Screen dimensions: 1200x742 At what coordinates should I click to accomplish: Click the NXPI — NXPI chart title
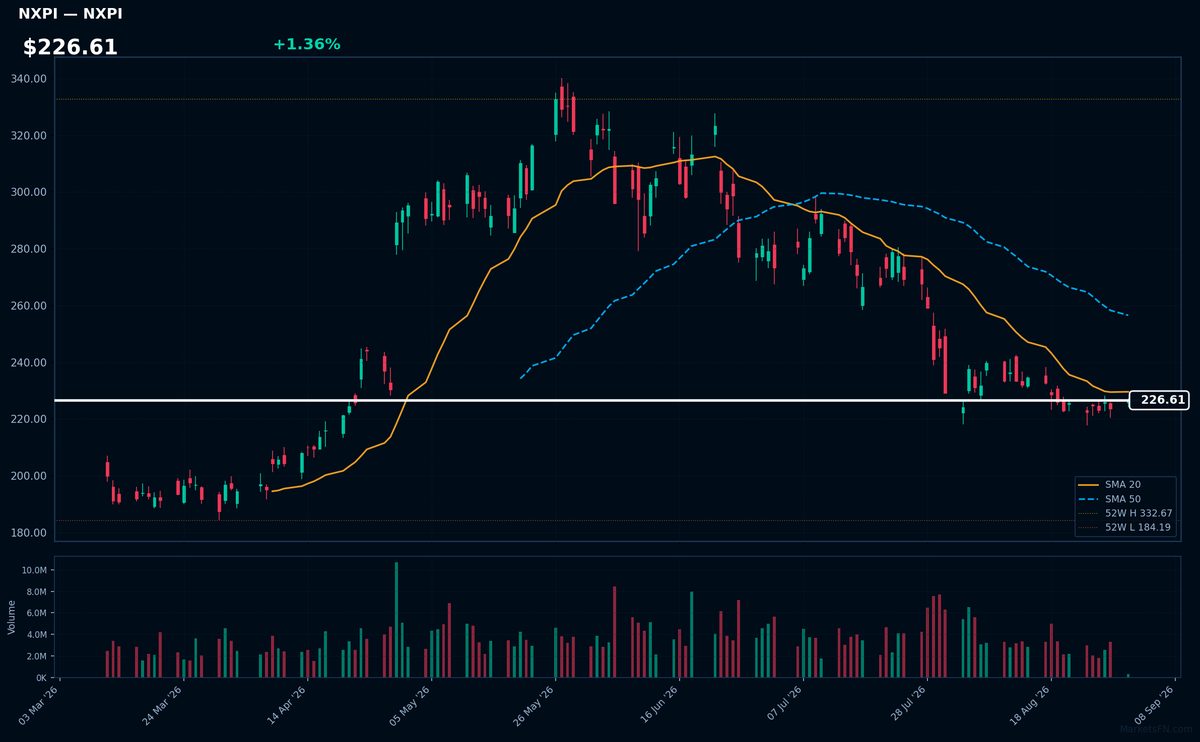tap(70, 14)
